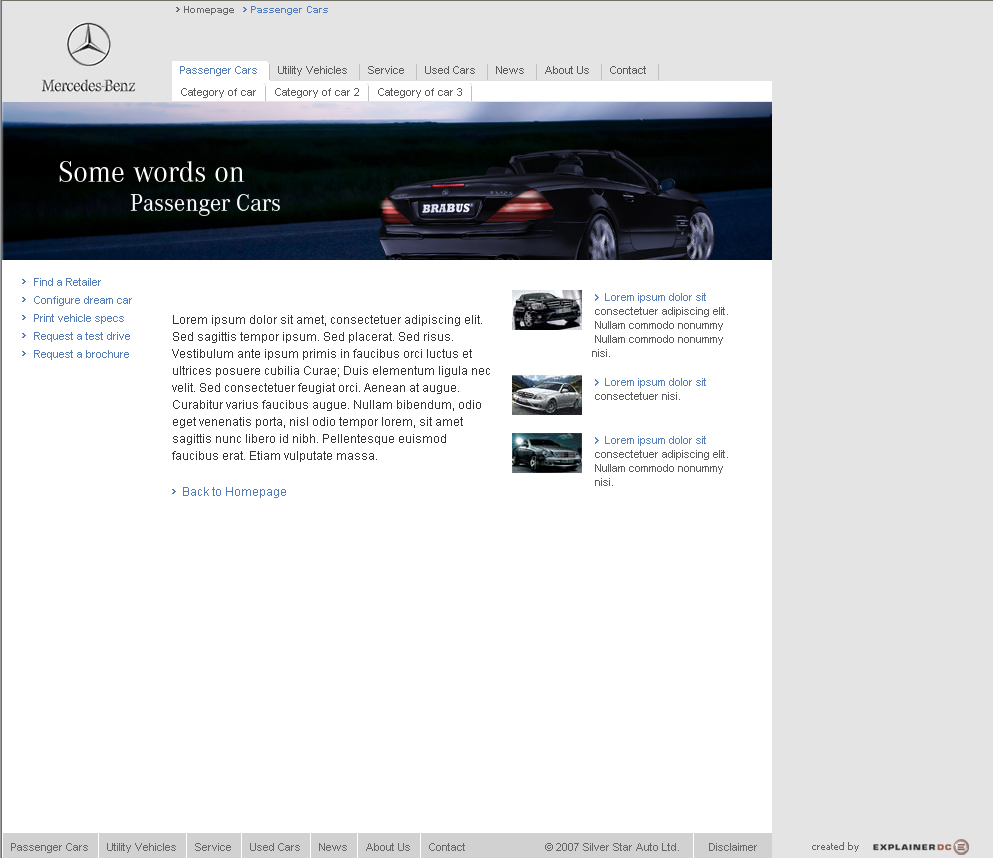
Task: Click the Mercedes-Benz star logo
Action: pos(88,46)
